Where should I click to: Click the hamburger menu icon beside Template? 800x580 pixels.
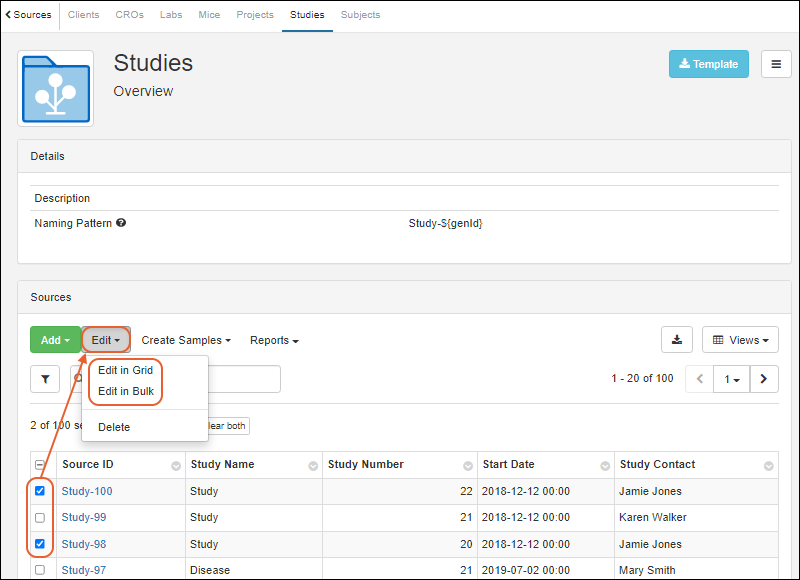(776, 64)
